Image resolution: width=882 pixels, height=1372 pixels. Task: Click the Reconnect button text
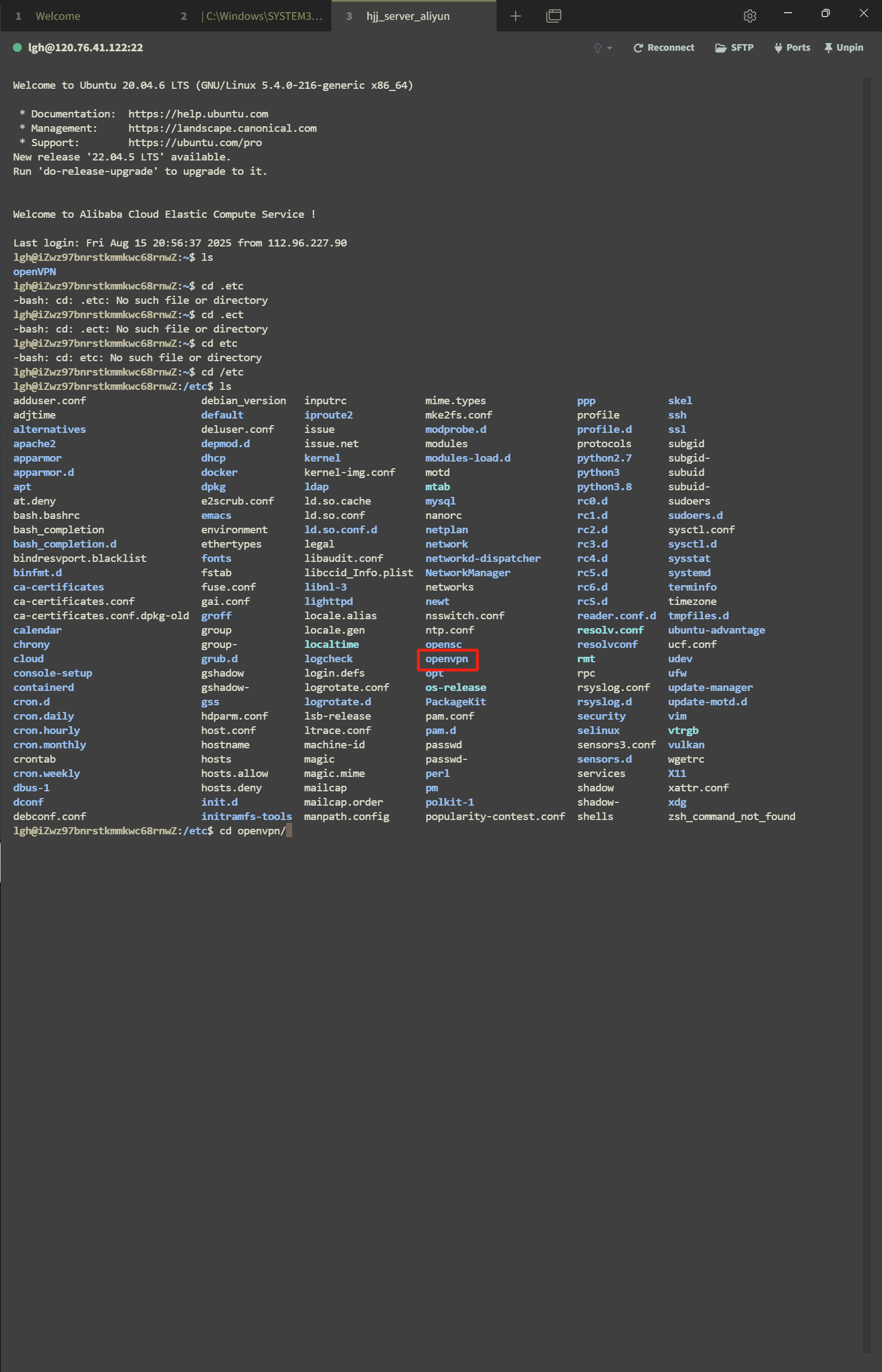(x=671, y=47)
